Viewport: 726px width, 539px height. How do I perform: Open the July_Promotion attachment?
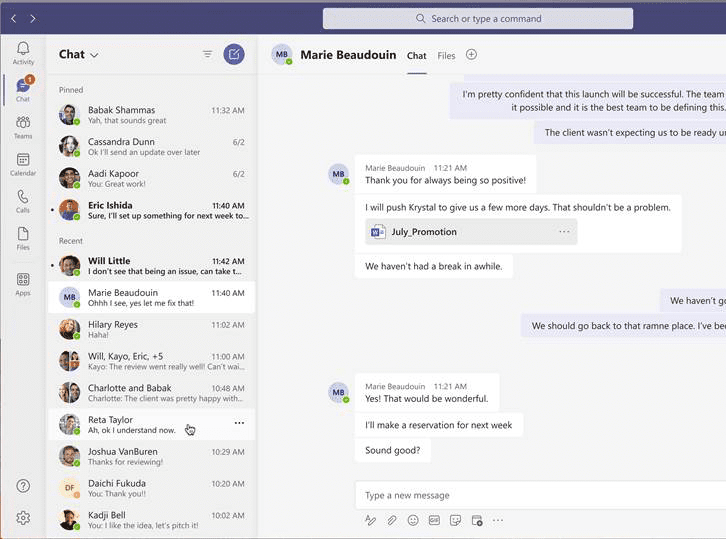pos(424,232)
